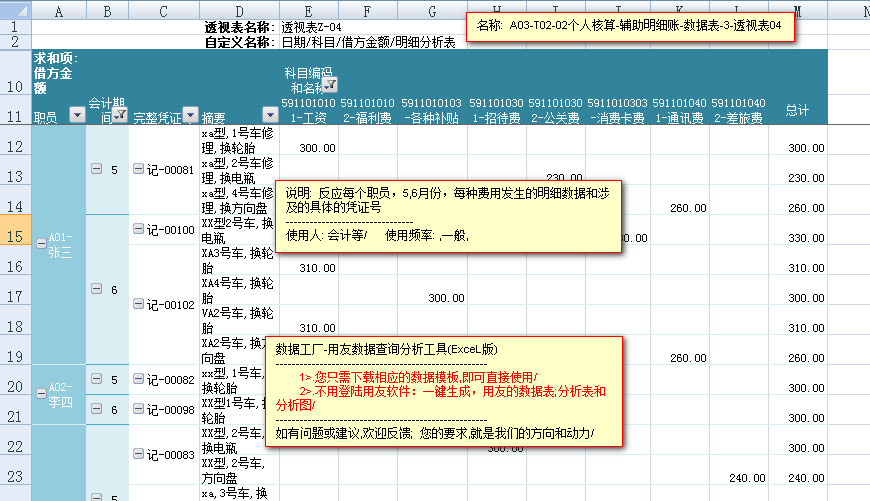Click the 总计 column header cell

[x=797, y=110]
